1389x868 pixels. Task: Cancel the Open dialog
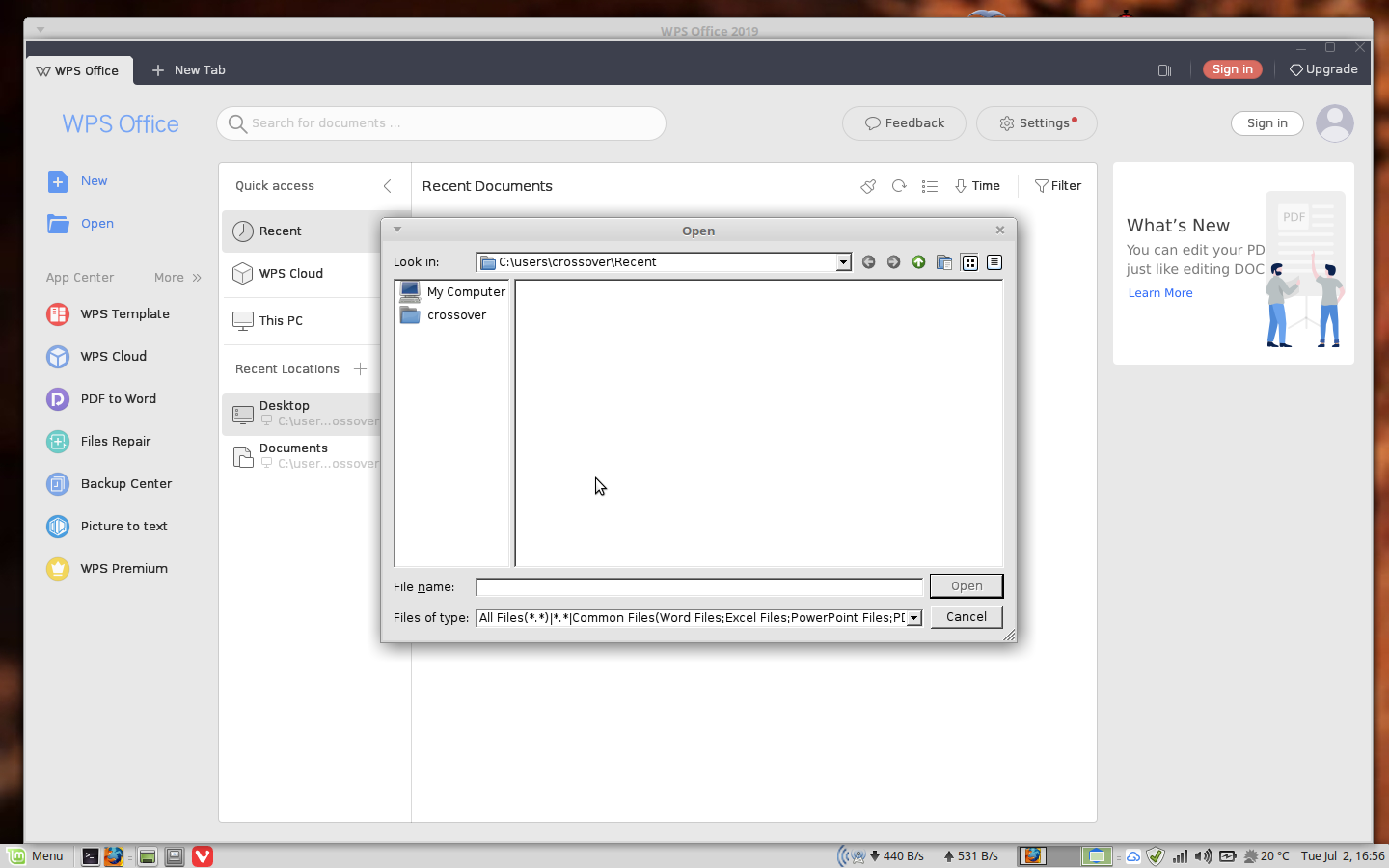pos(966,616)
